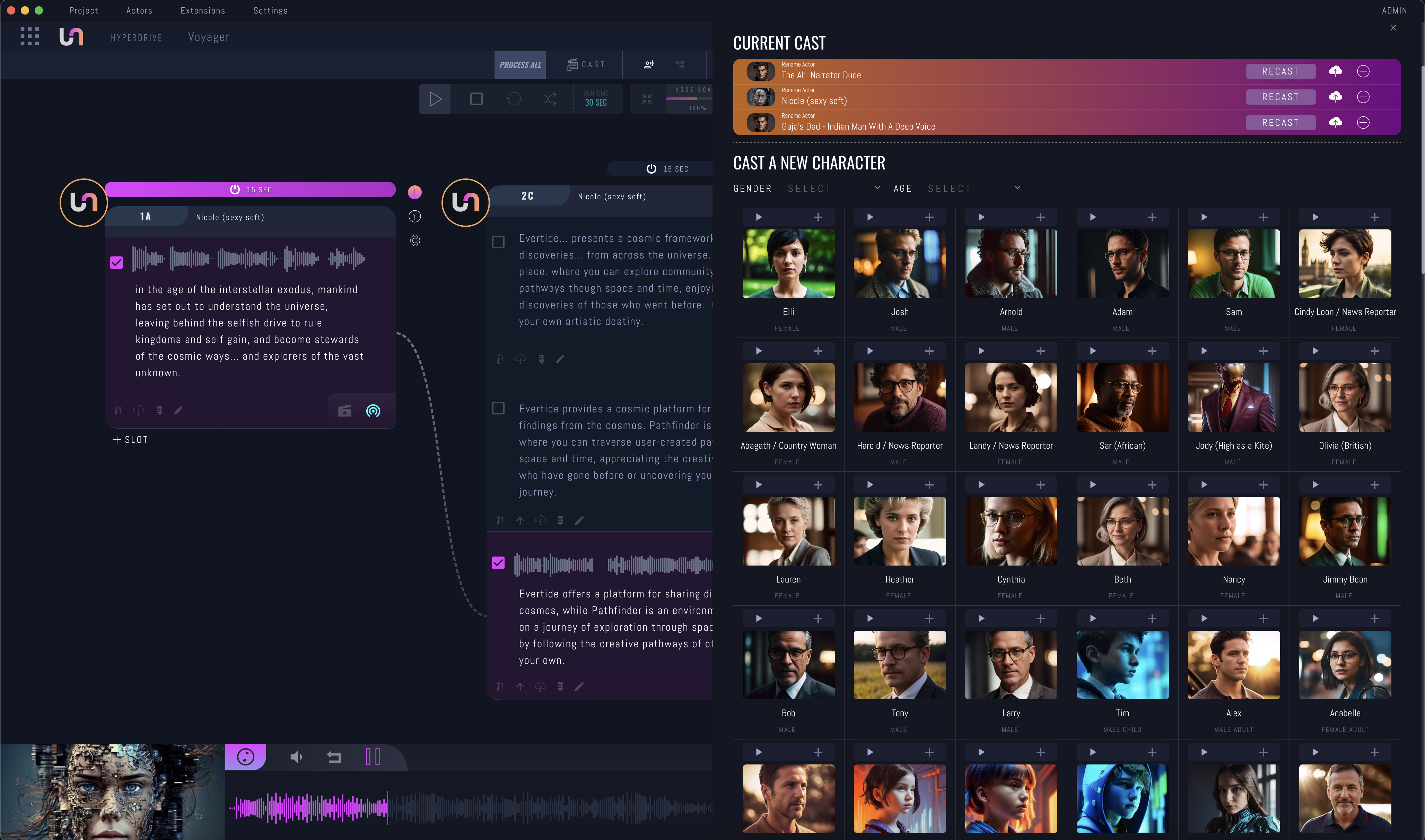Mute audio with the speaker icon
This screenshot has height=840, width=1425.
point(296,757)
